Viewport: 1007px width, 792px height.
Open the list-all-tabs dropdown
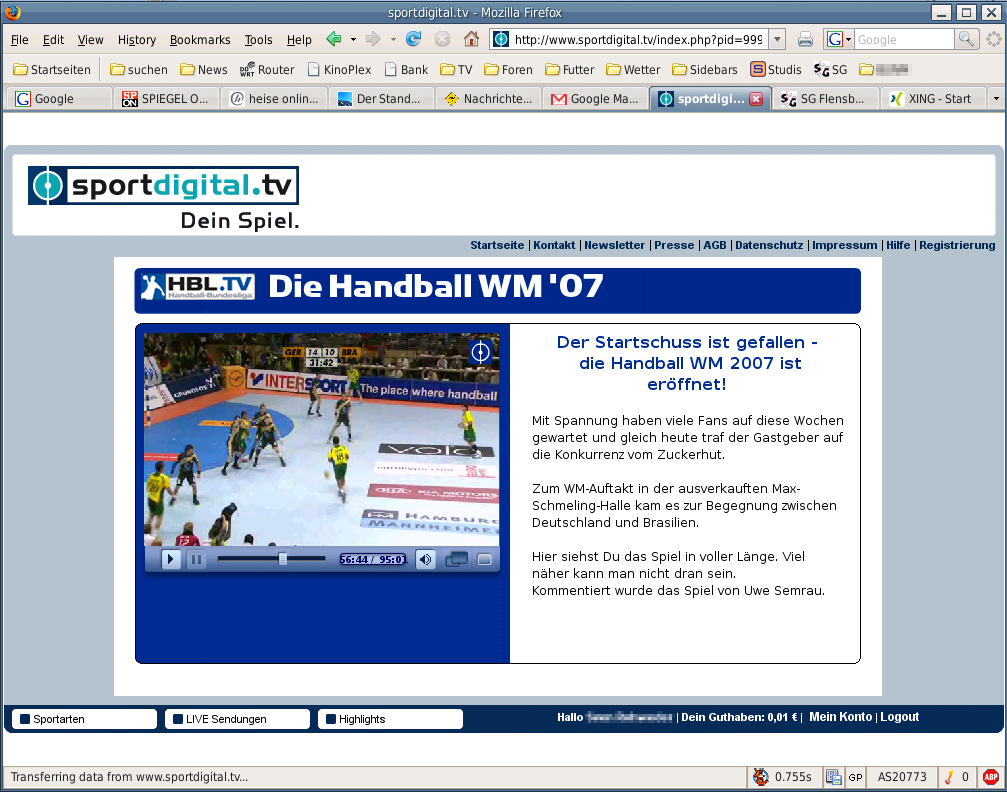pos(995,99)
